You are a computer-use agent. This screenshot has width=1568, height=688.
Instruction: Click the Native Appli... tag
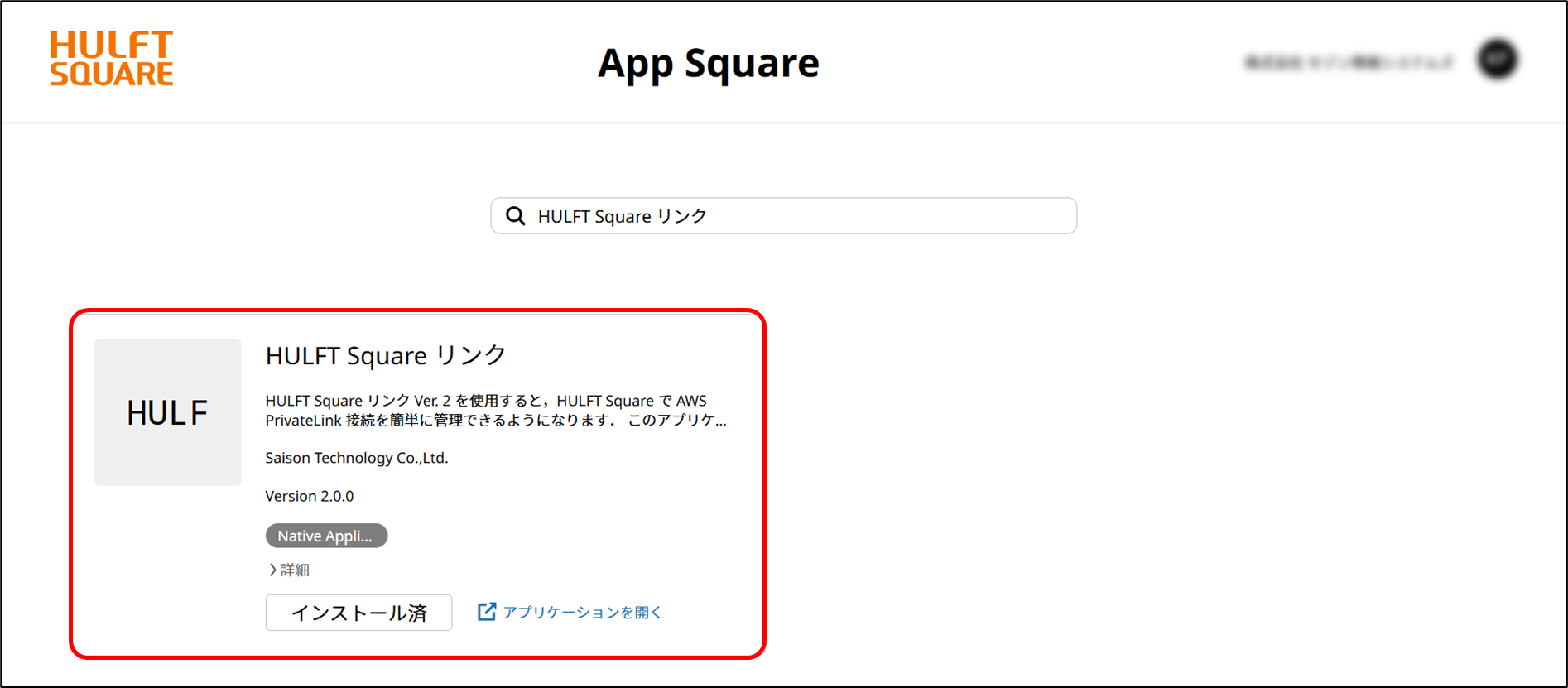326,536
